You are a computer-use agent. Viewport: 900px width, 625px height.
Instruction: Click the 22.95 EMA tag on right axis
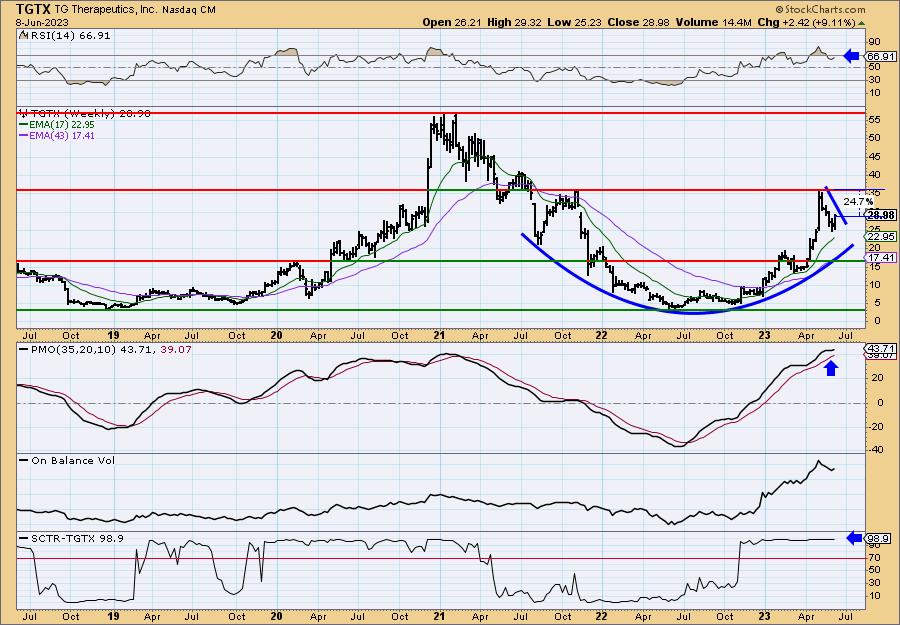[880, 237]
